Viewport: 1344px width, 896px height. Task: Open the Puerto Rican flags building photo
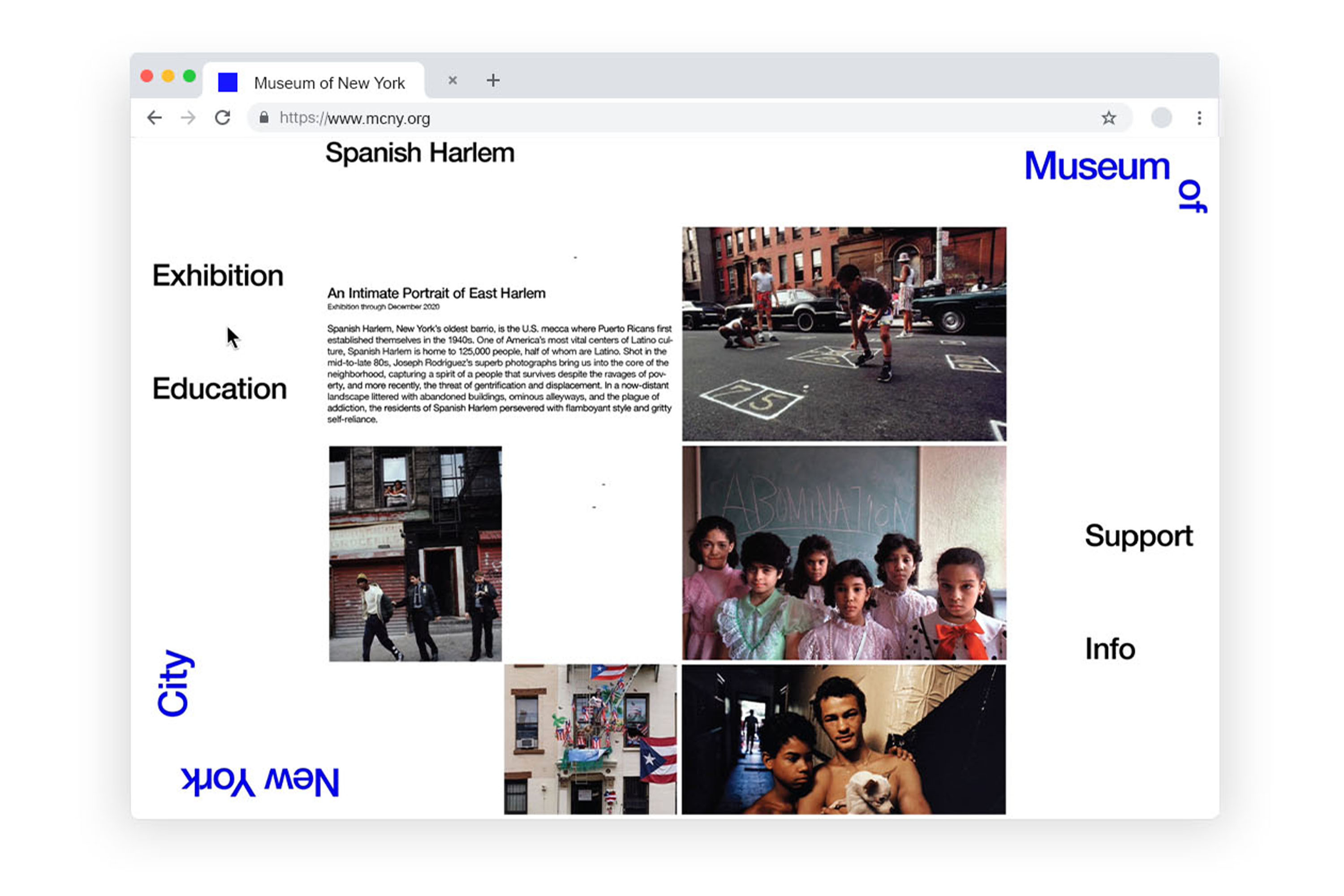pos(590,739)
